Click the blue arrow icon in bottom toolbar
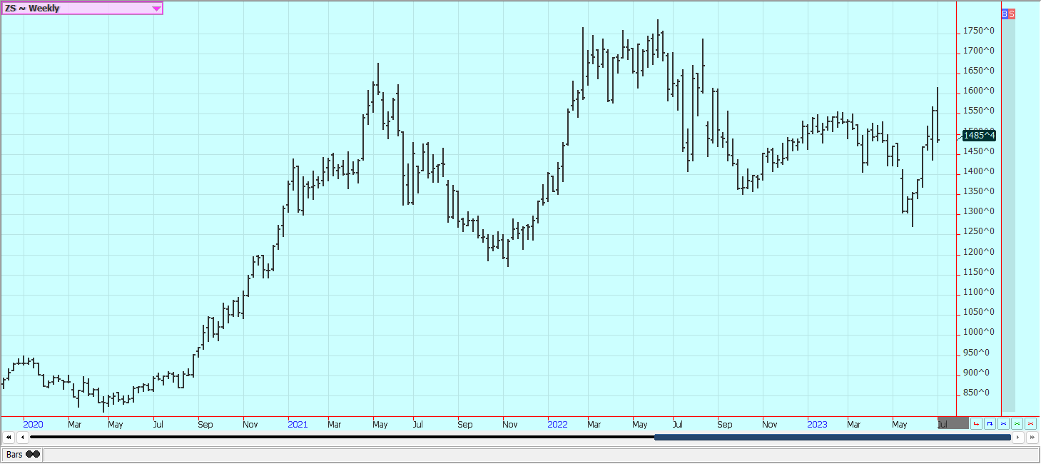The height and width of the screenshot is (464, 1042). [990, 425]
